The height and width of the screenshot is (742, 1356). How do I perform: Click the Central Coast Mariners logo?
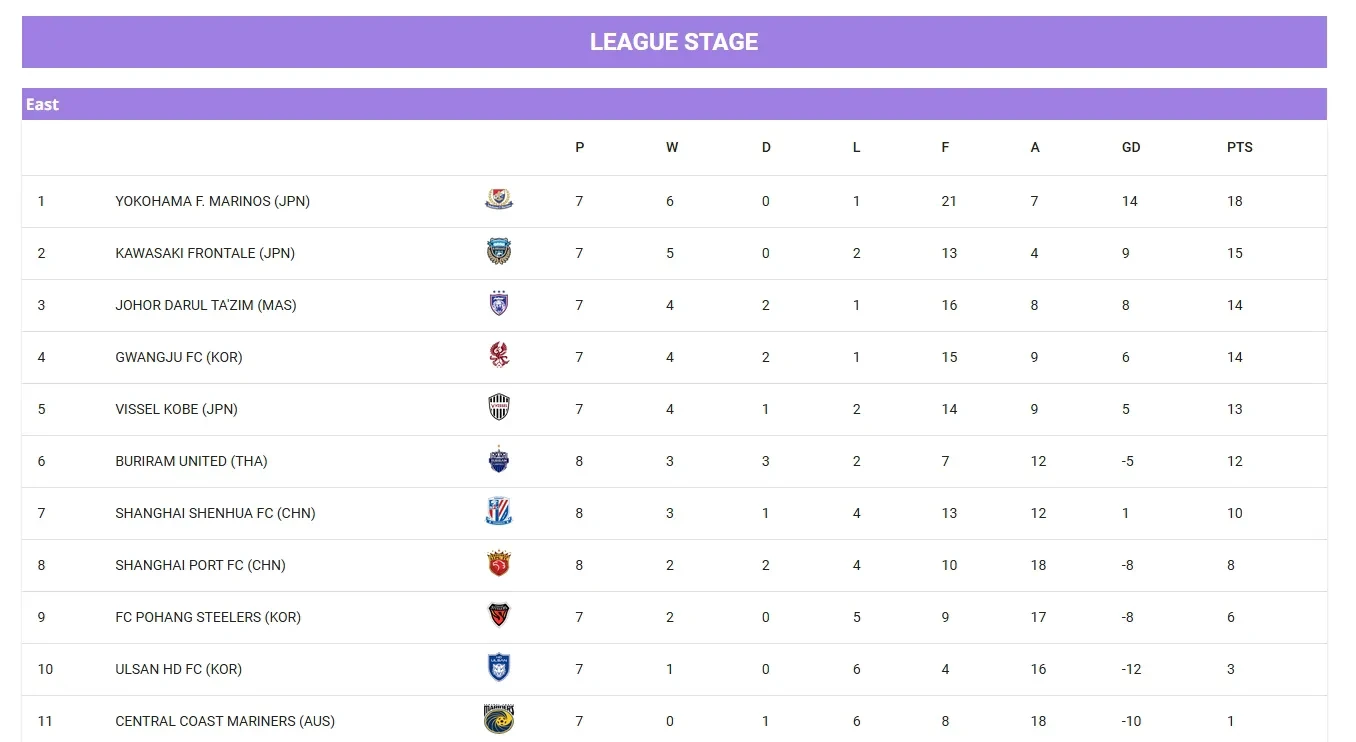499,720
